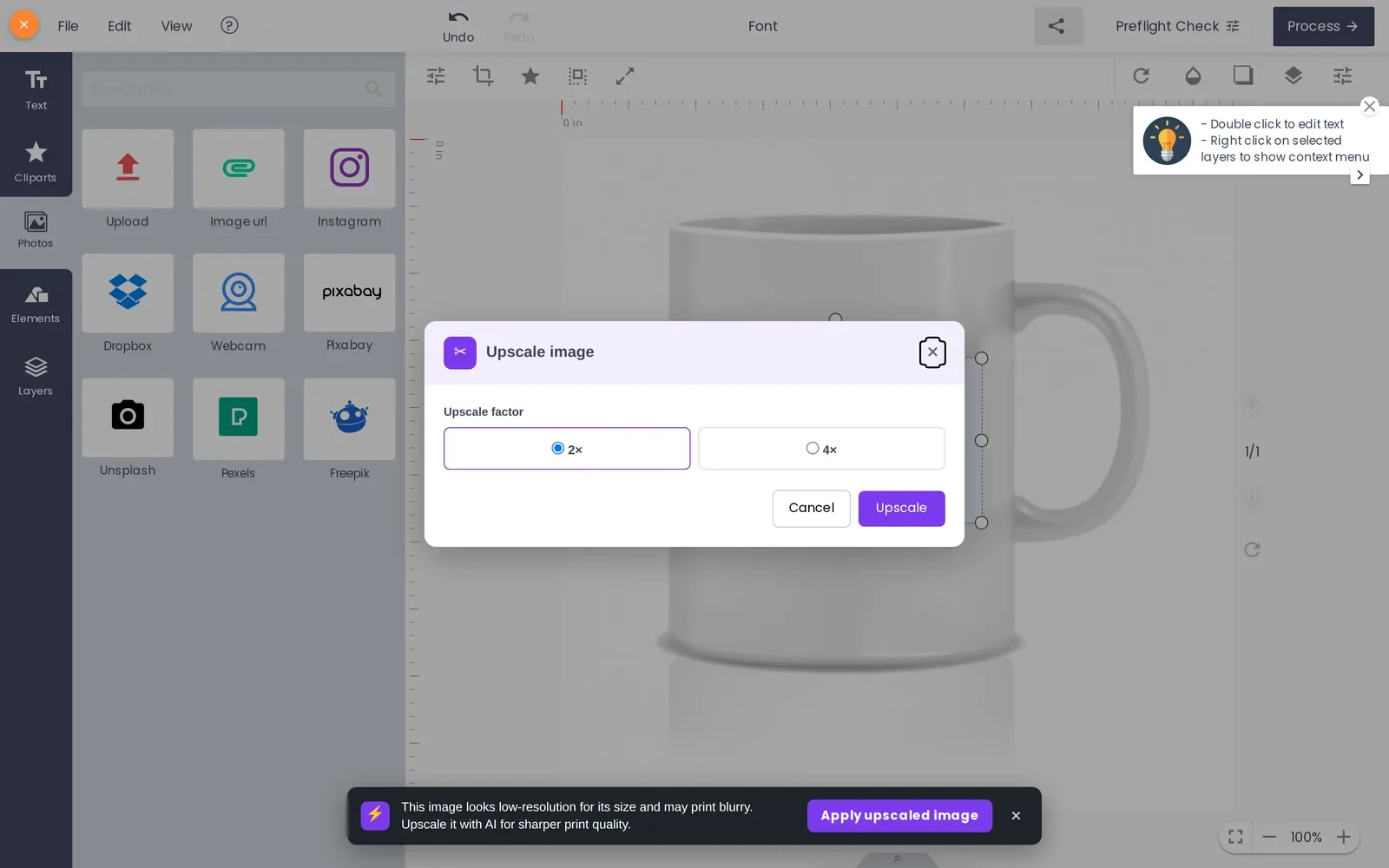Click the 1/1 page indicator
Screen dimensions: 1389x868
pos(1252,451)
